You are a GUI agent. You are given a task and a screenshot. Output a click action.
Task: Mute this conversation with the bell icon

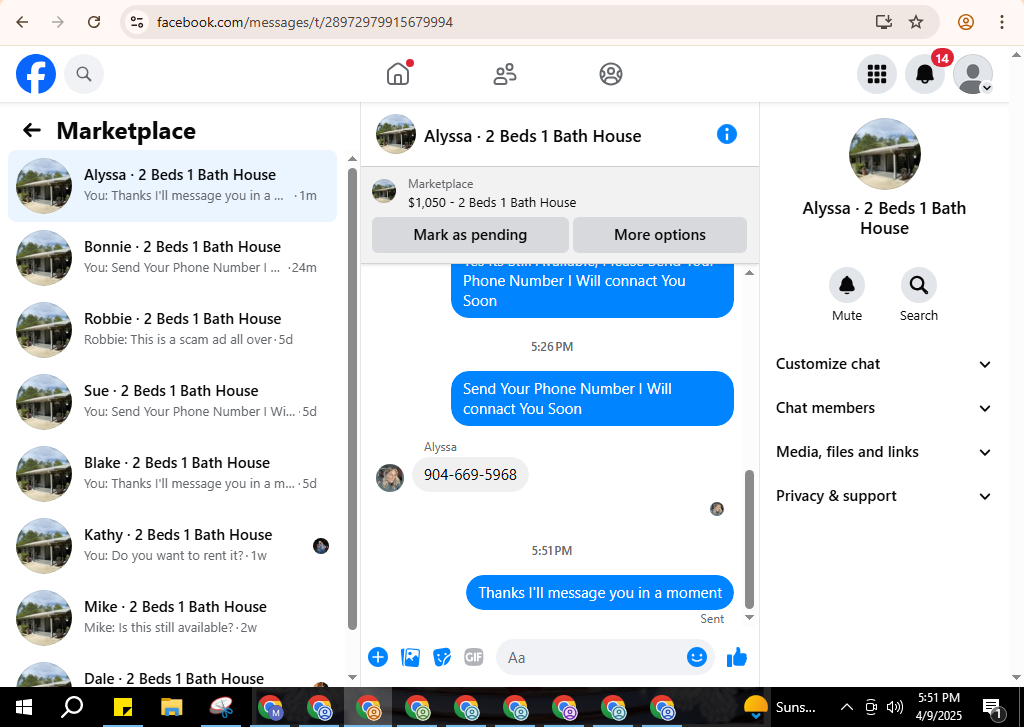point(847,285)
